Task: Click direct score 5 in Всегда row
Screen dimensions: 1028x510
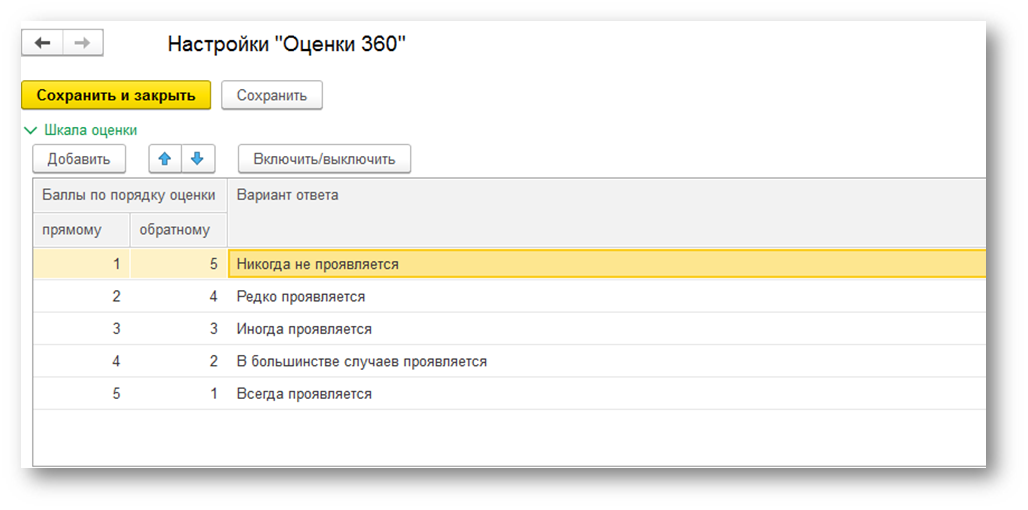Action: click(81, 394)
